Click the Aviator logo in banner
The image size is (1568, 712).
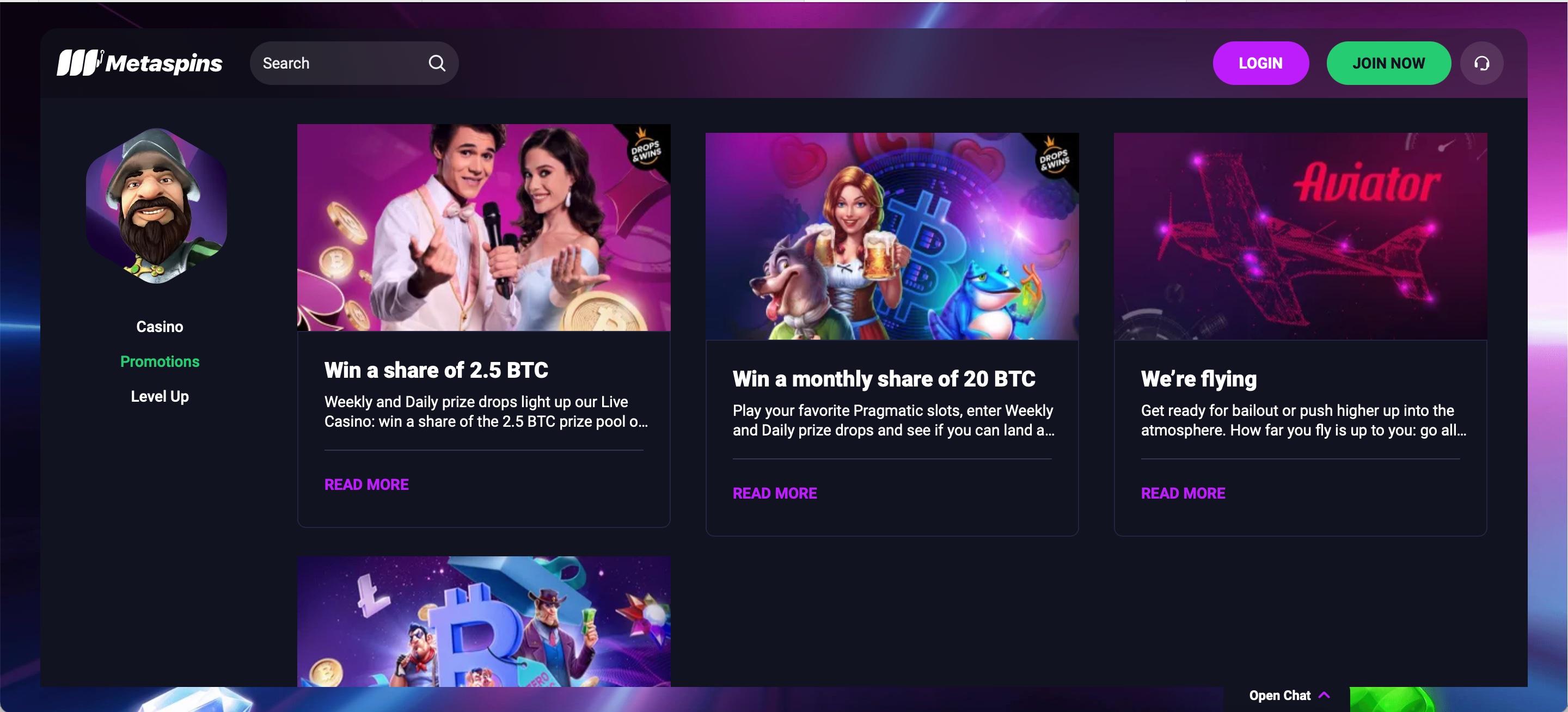coord(1367,181)
